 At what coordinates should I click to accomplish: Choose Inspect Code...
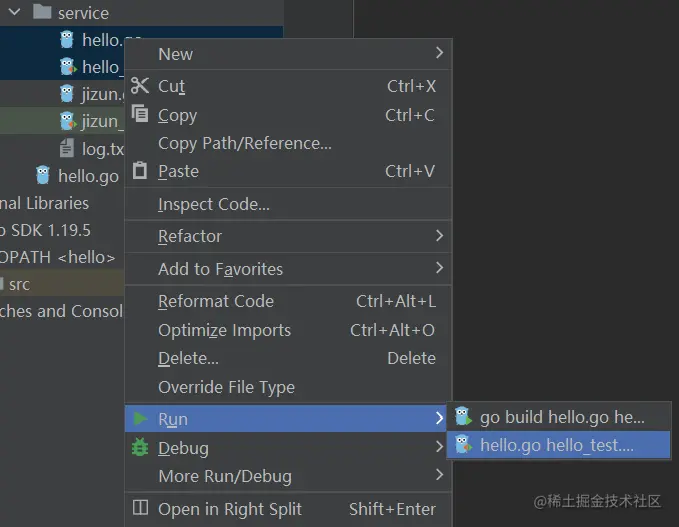coord(288,204)
